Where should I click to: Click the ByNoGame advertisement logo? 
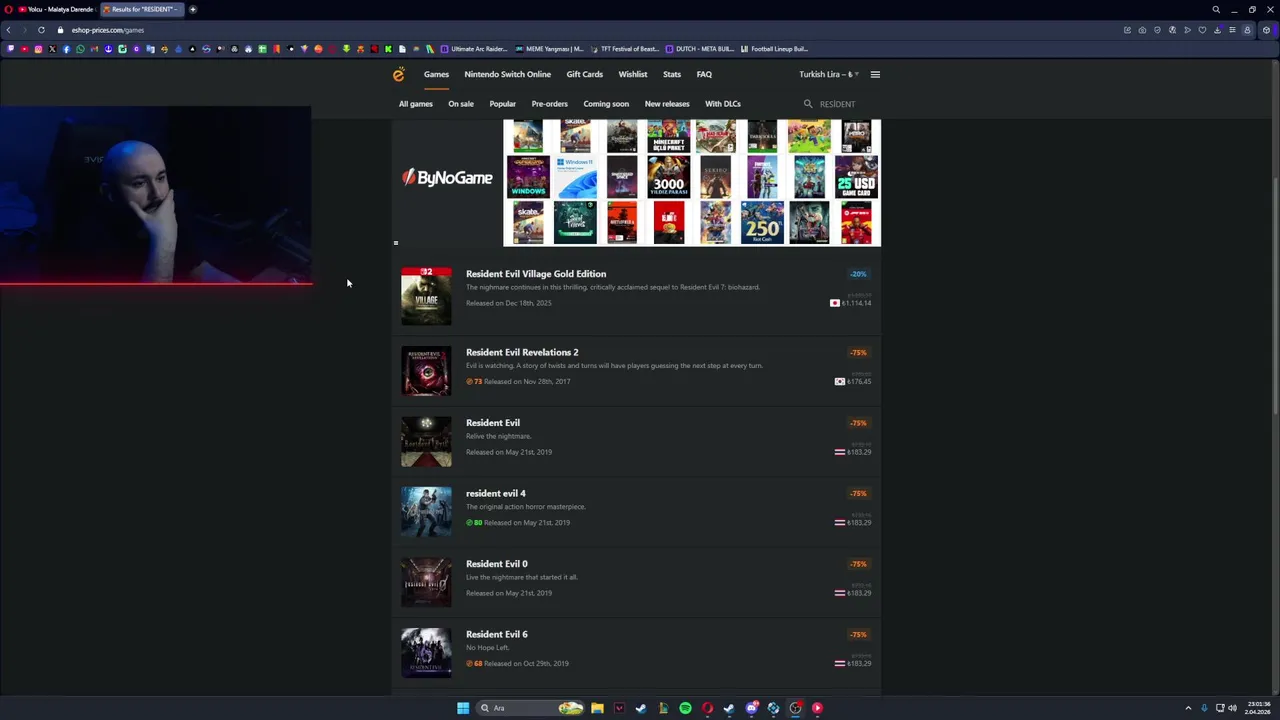[x=447, y=178]
